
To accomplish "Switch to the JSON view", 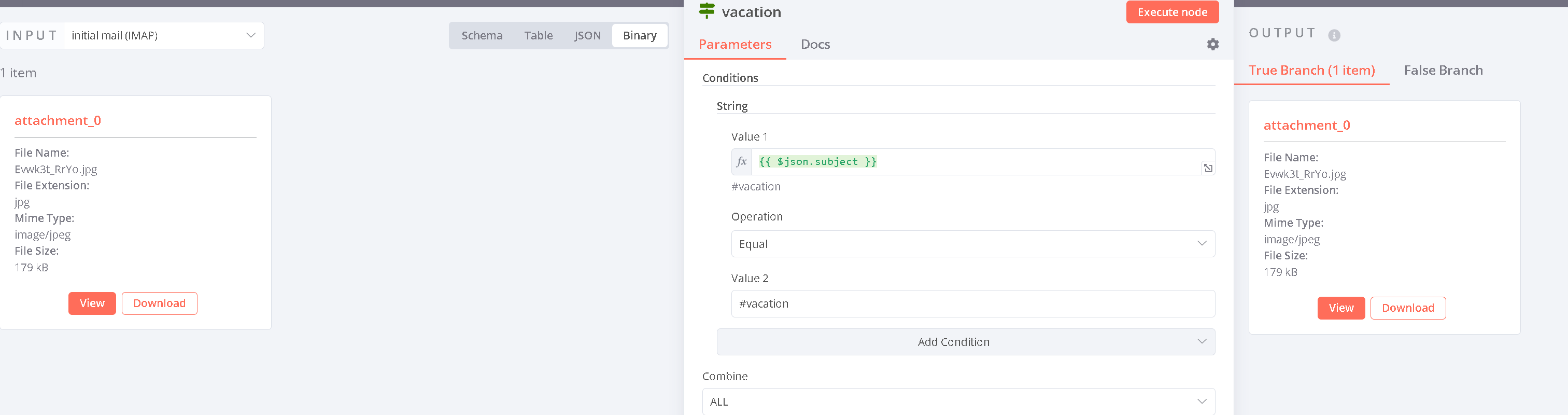I will click(x=587, y=35).
